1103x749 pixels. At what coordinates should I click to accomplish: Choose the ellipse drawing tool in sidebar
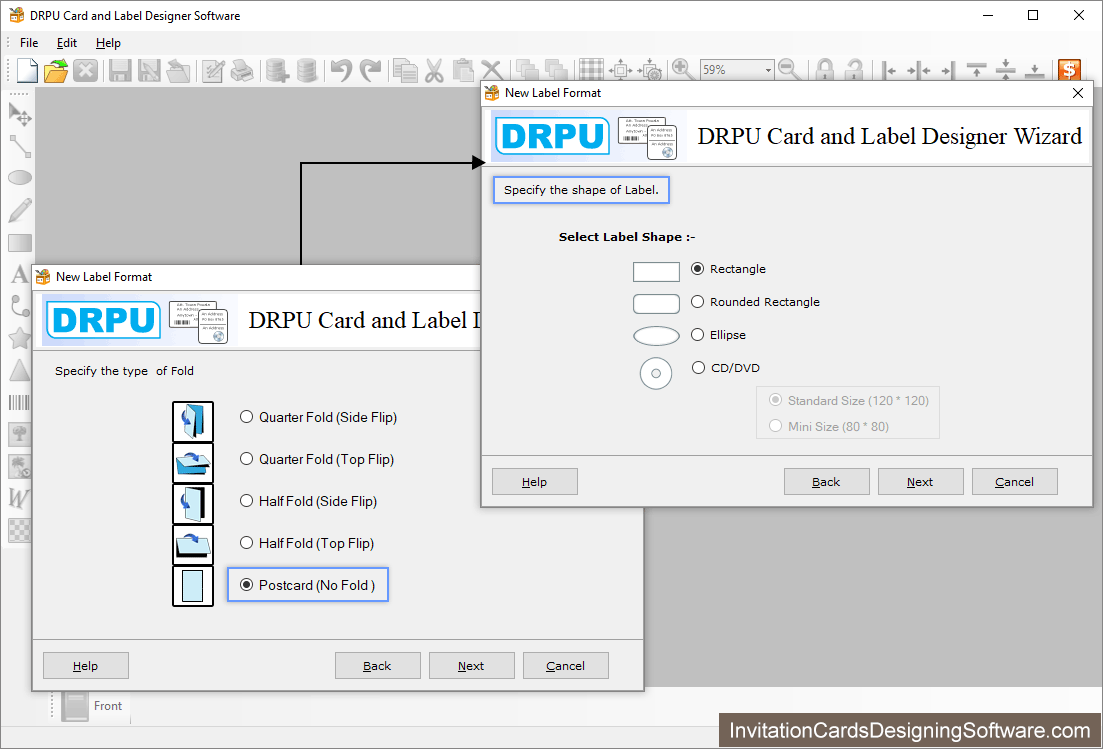[20, 178]
